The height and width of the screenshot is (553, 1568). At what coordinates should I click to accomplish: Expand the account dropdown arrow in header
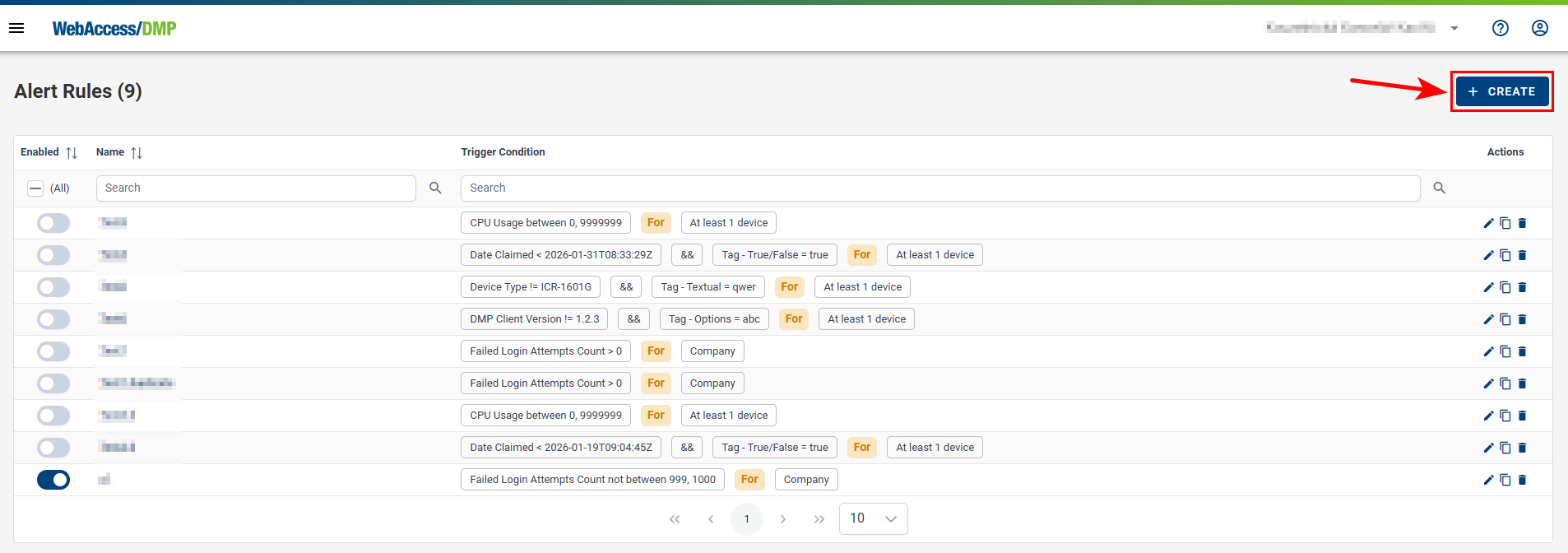pos(1454,28)
